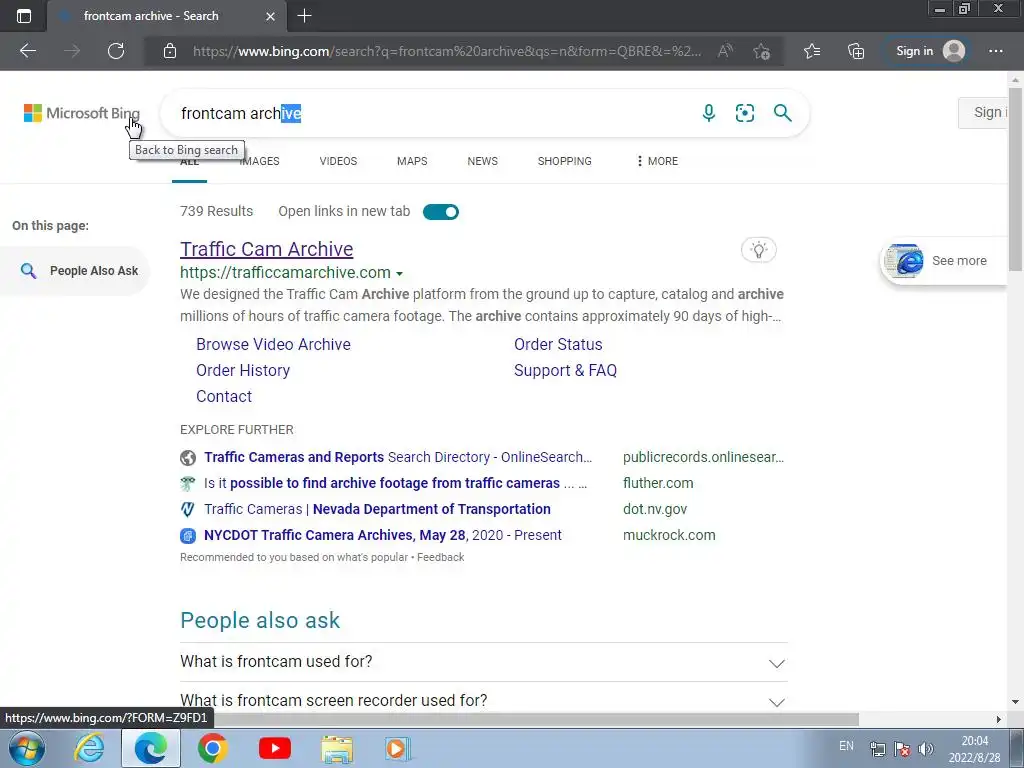
Task: Open the Browse Video Archive sitelink
Action: click(x=273, y=344)
